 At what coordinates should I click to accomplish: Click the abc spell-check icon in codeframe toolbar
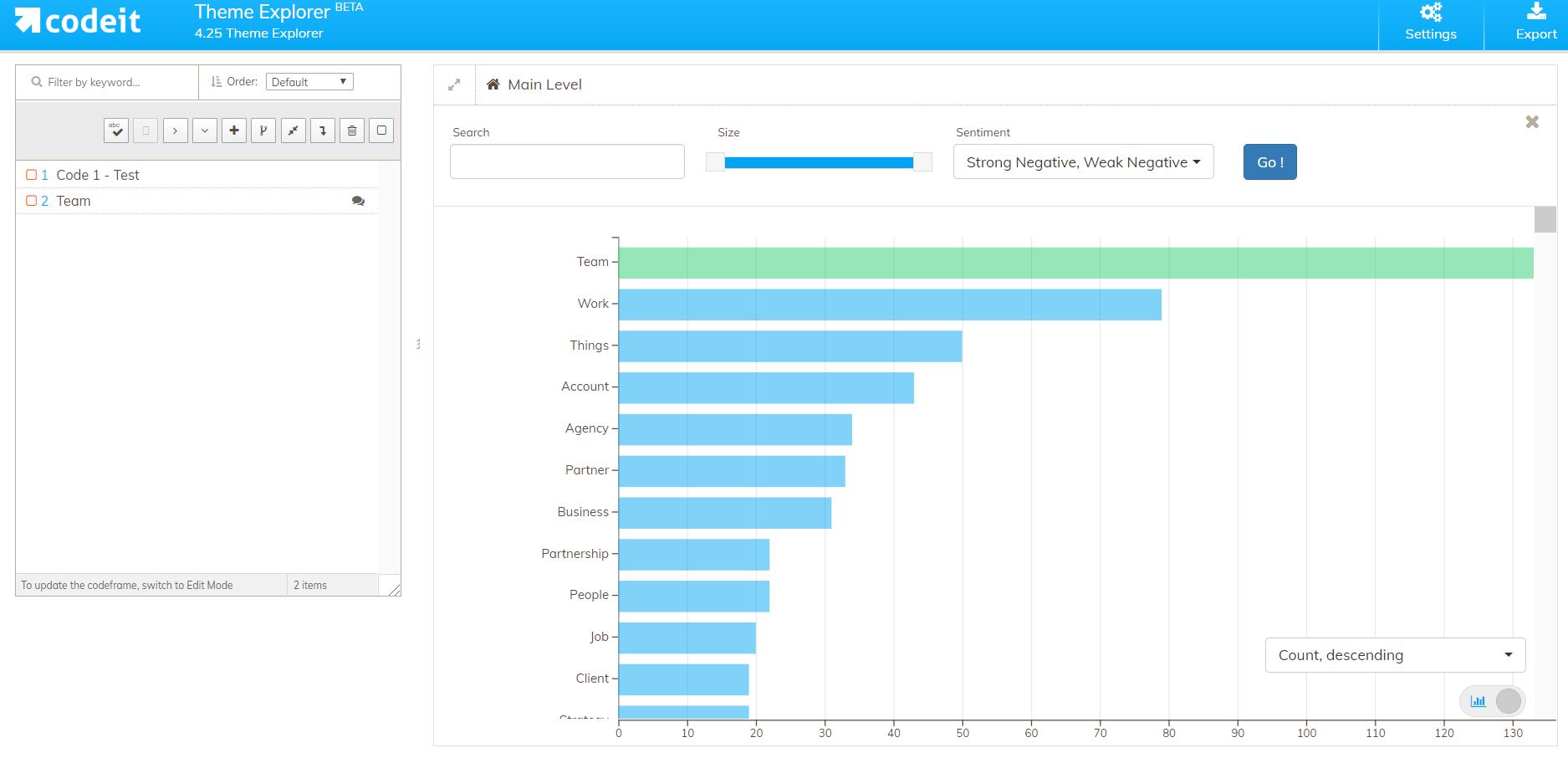pos(116,131)
